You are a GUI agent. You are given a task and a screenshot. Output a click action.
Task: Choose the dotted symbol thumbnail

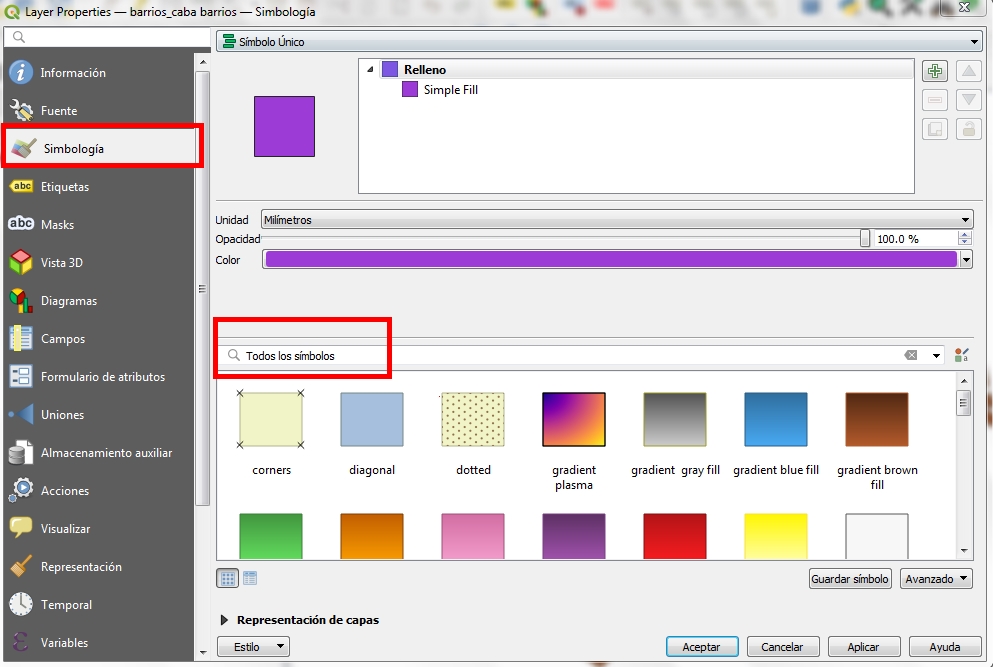(473, 419)
